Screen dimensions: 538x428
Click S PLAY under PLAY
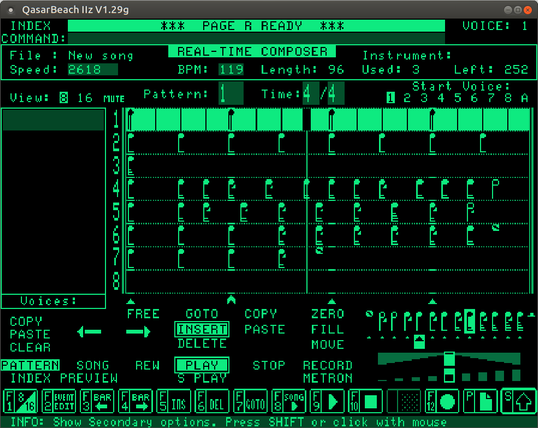point(202,378)
